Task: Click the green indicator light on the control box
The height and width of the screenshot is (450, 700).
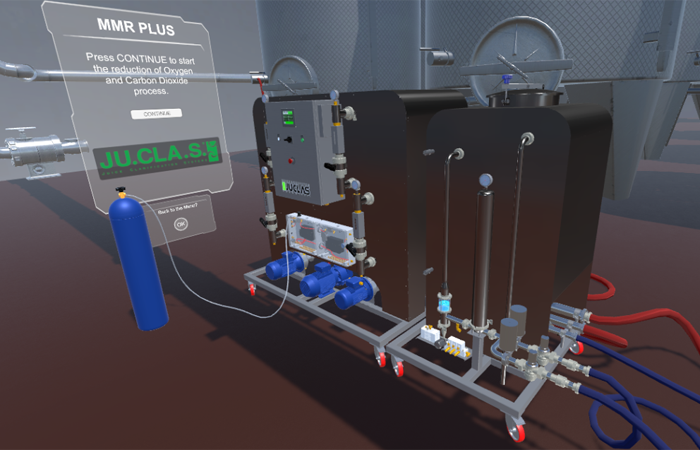Action: tap(302, 139)
